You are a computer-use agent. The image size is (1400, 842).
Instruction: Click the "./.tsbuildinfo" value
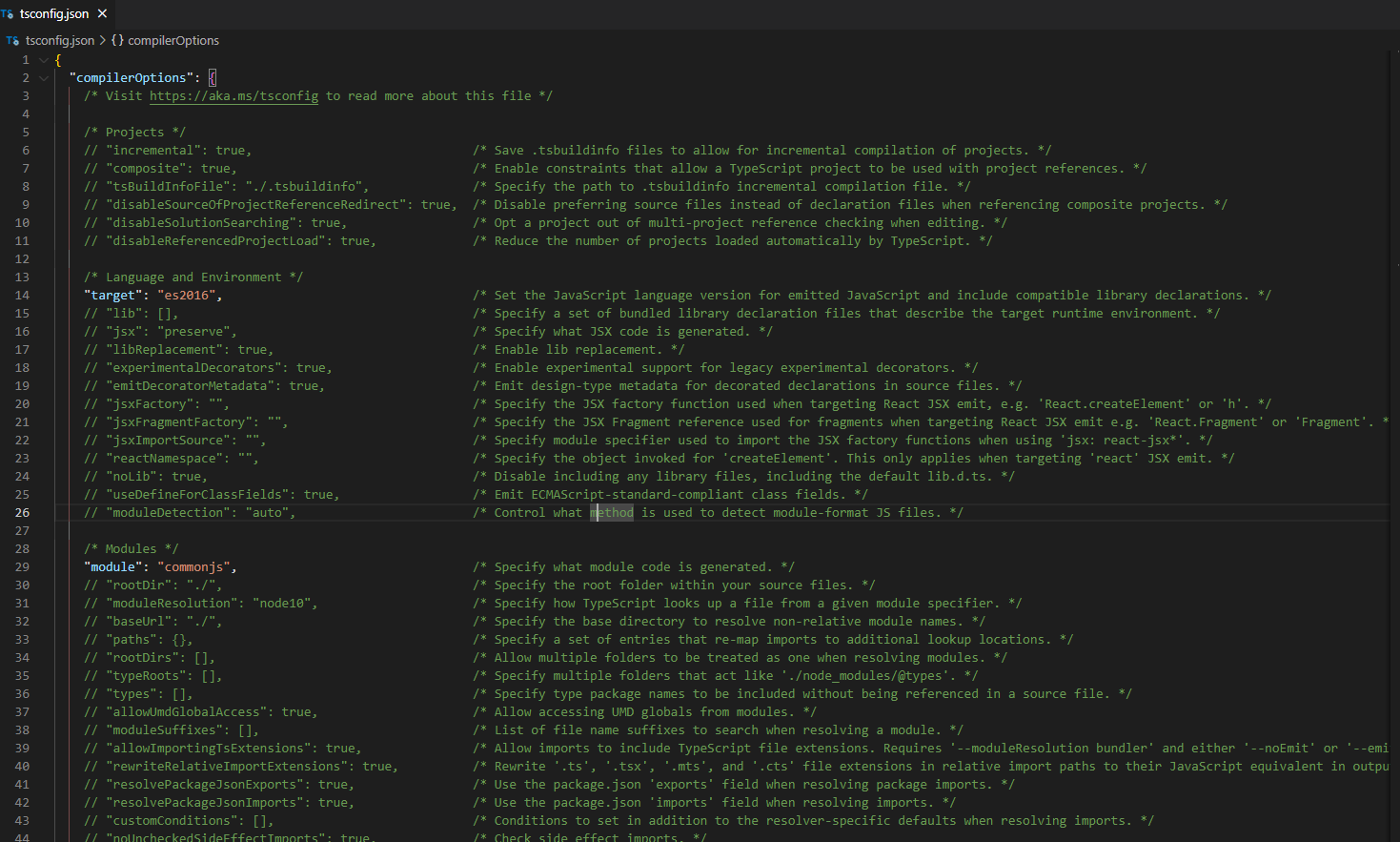(x=304, y=187)
